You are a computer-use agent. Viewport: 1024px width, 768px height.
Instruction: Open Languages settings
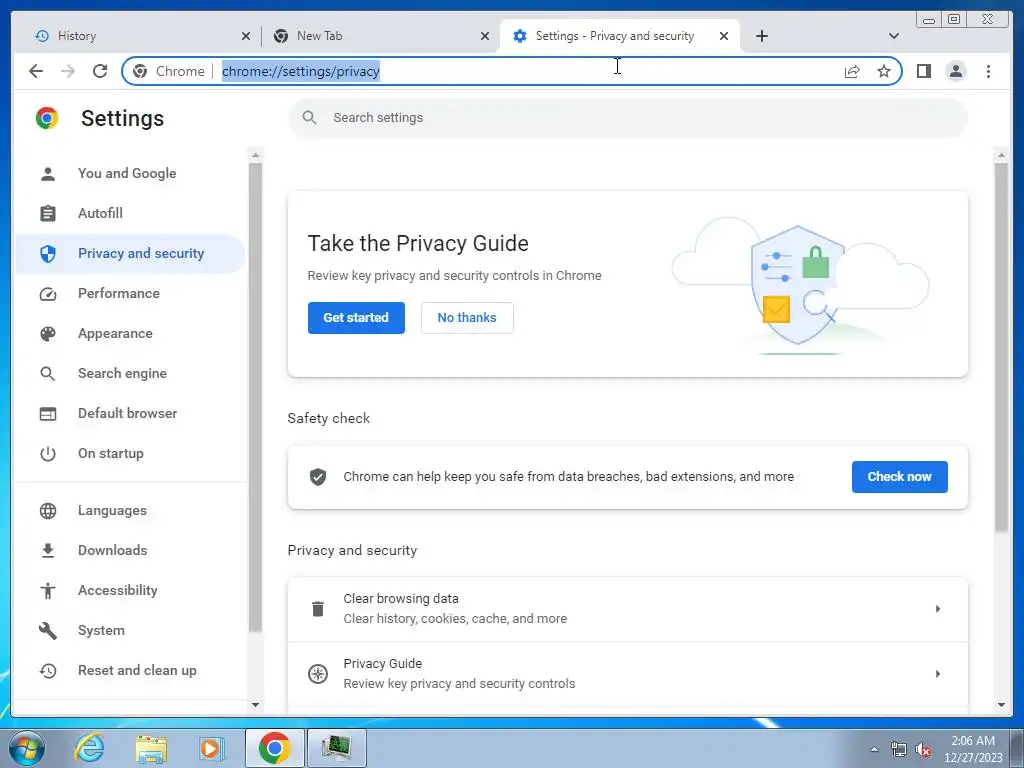click(129, 511)
